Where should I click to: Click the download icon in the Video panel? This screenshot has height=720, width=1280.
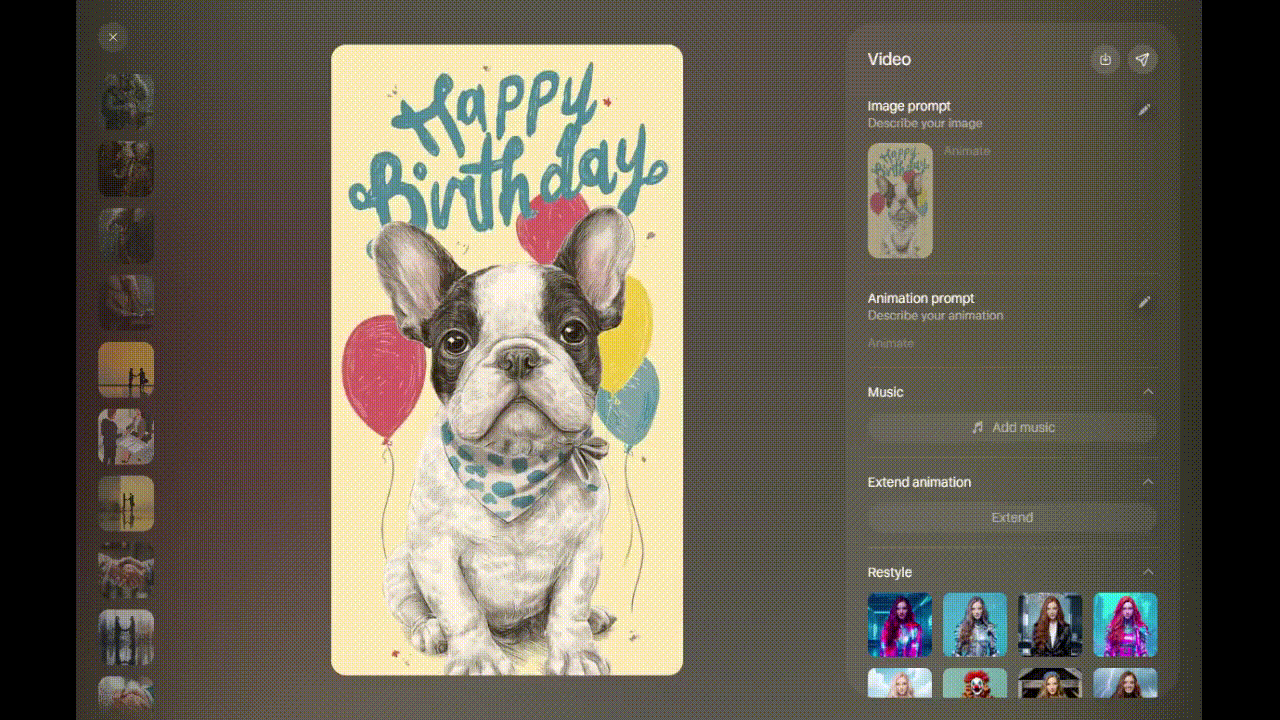1105,59
